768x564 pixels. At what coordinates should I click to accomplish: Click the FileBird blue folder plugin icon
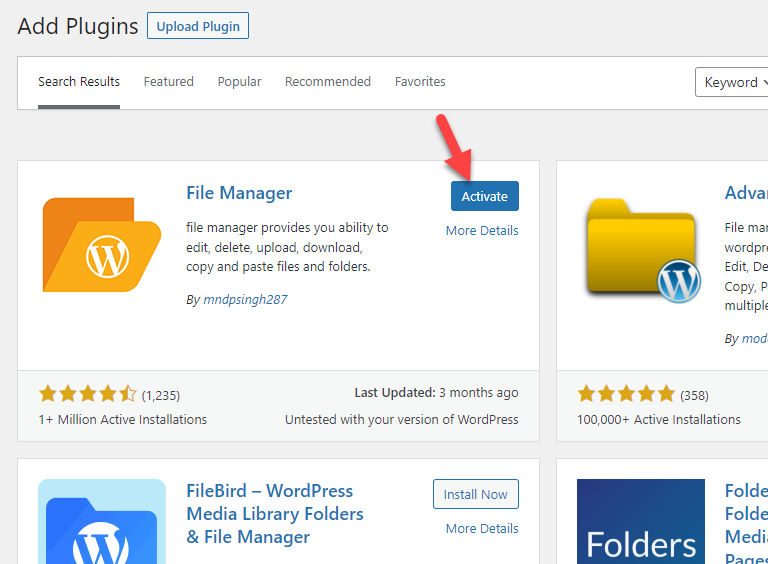102,521
